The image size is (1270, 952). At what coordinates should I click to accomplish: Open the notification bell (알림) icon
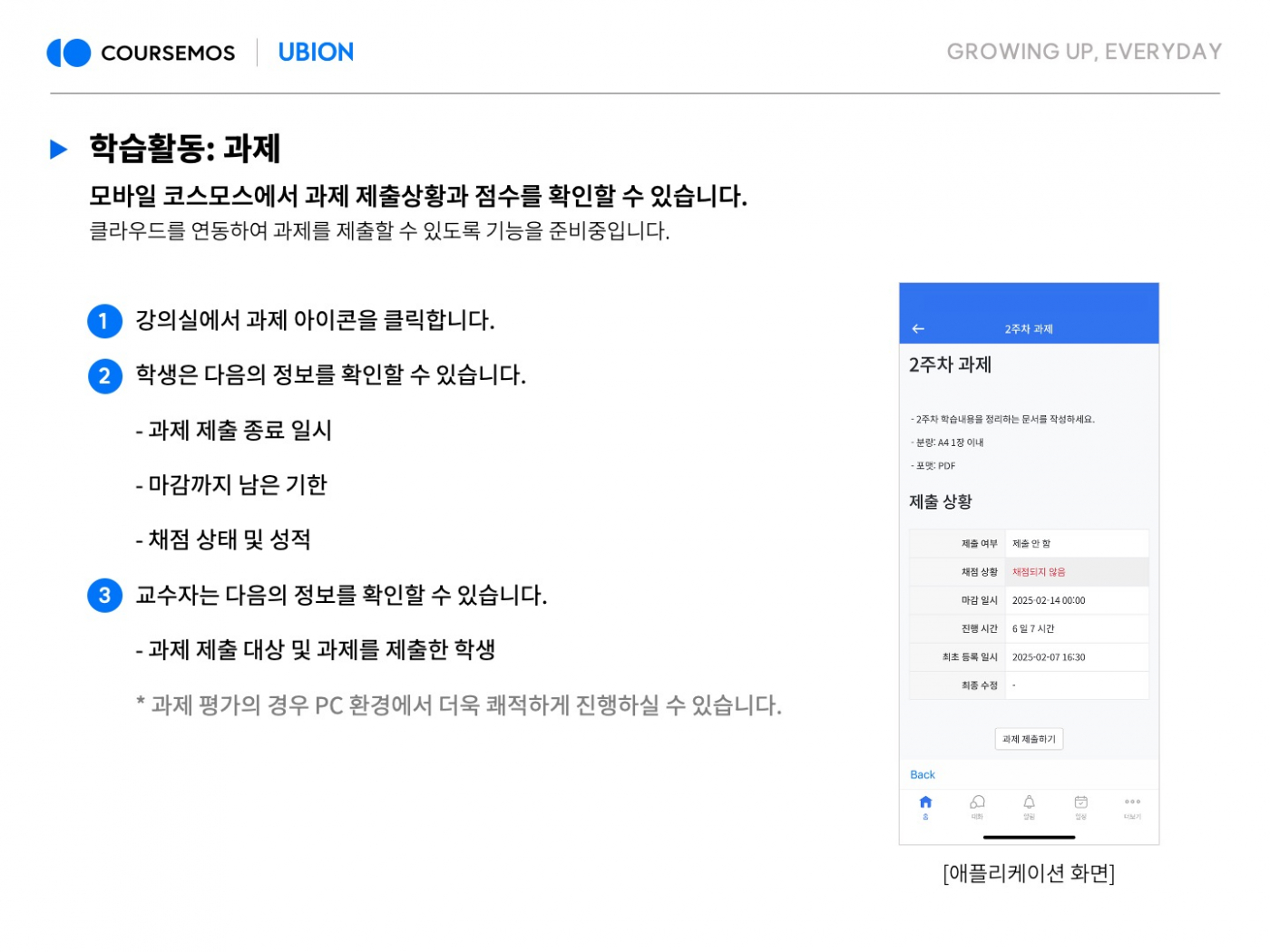click(x=1029, y=804)
